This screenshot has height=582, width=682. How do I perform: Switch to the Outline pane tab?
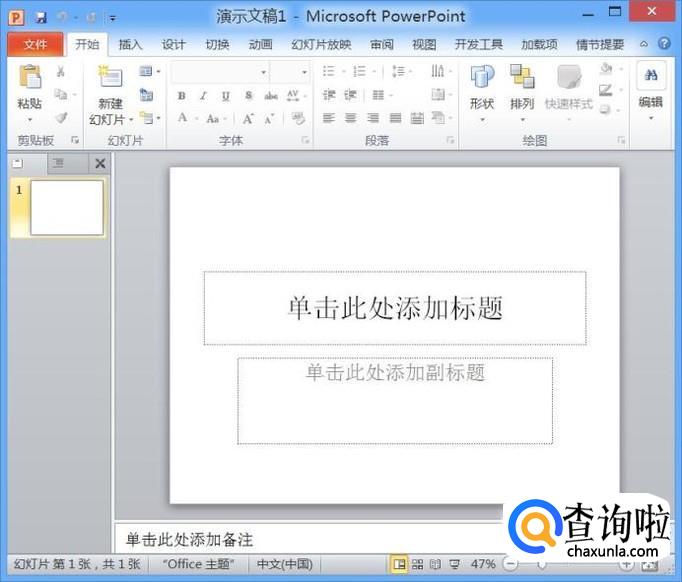point(58,163)
